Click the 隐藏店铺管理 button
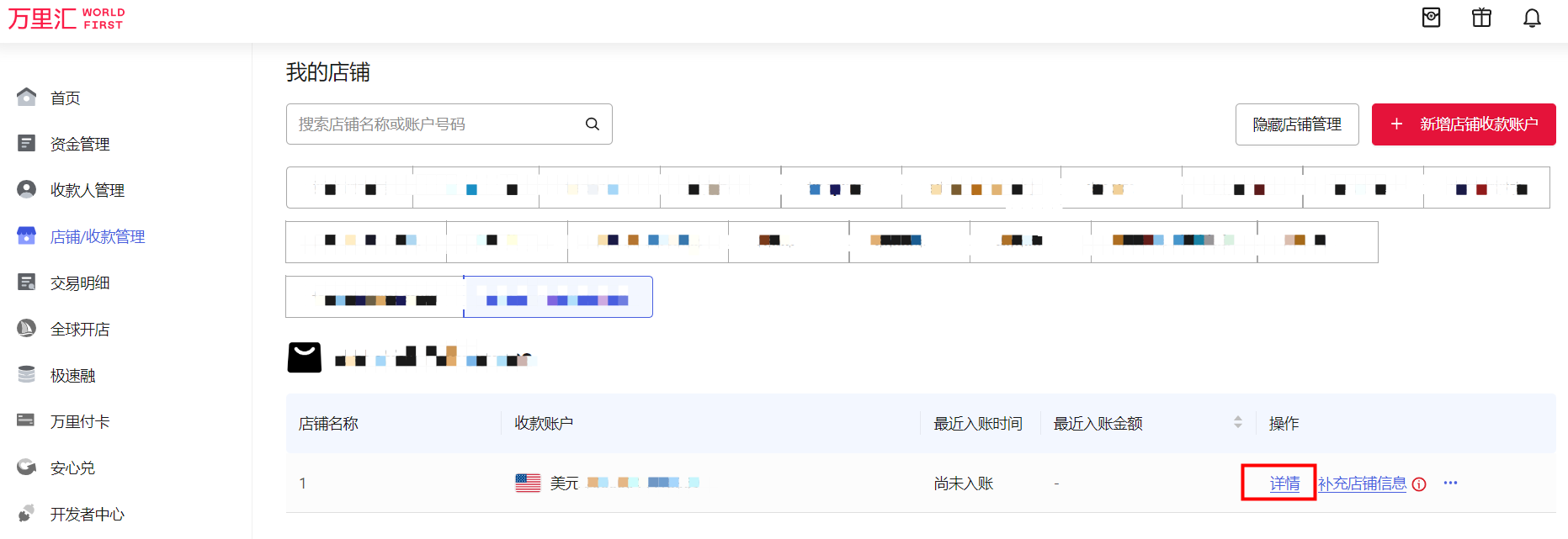1568x539 pixels. pos(1296,124)
